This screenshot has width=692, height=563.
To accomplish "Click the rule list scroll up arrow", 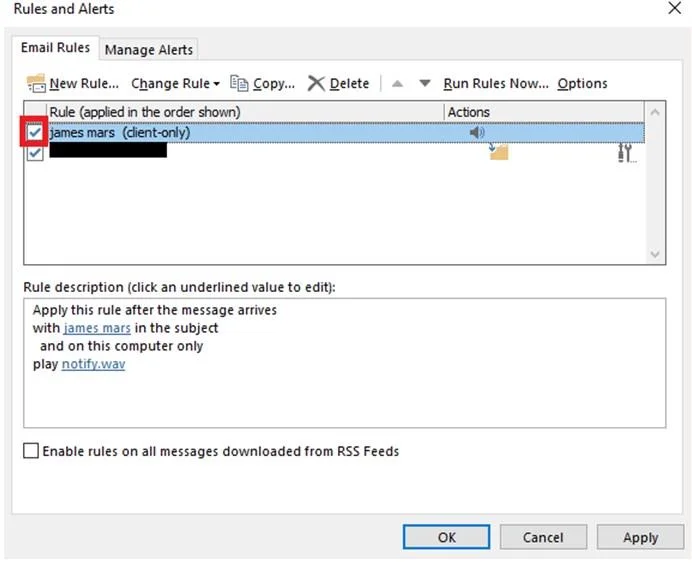I will (655, 112).
